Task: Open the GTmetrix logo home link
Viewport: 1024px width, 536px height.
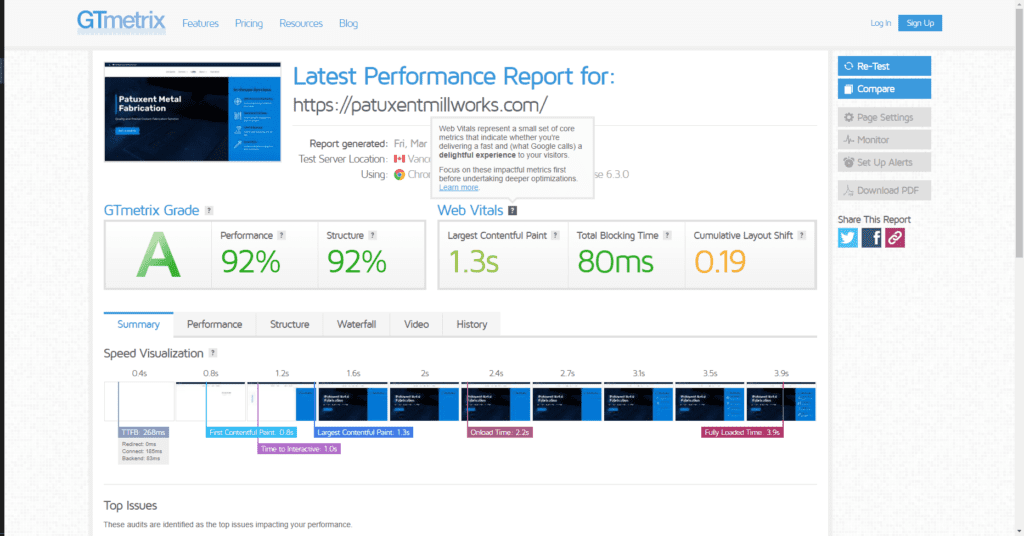Action: [x=121, y=21]
